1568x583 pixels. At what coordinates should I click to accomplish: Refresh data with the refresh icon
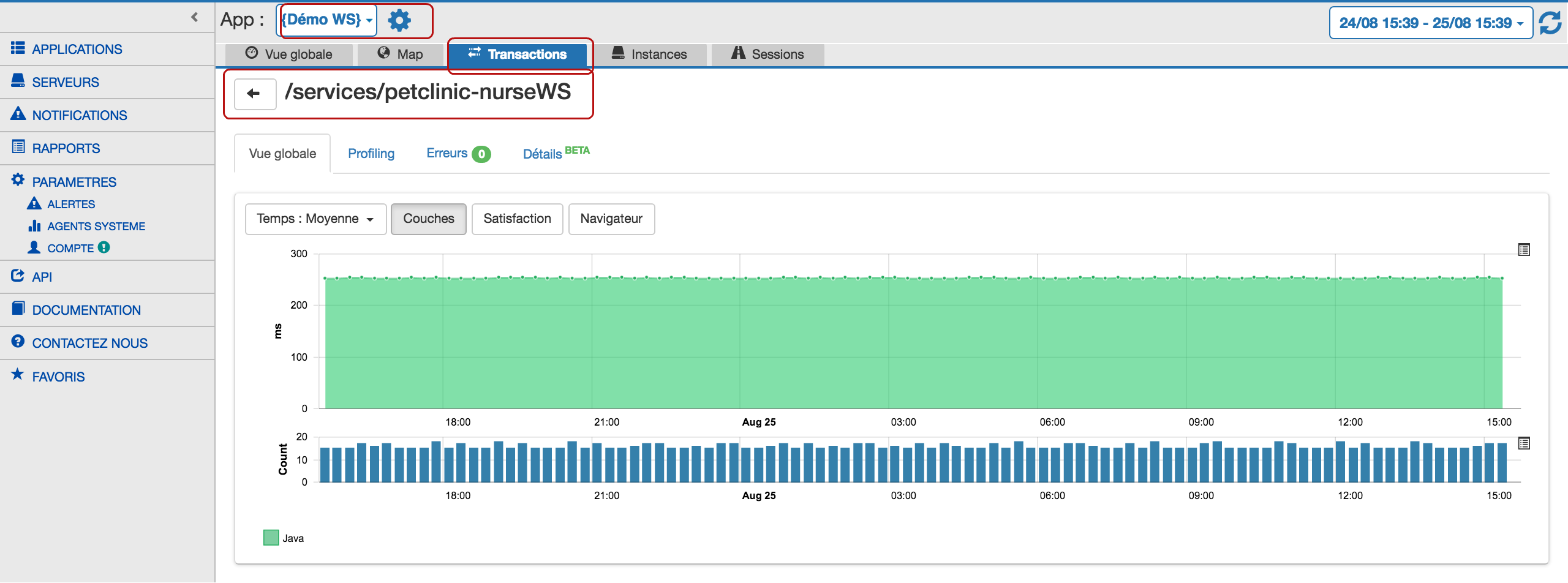coord(1551,23)
